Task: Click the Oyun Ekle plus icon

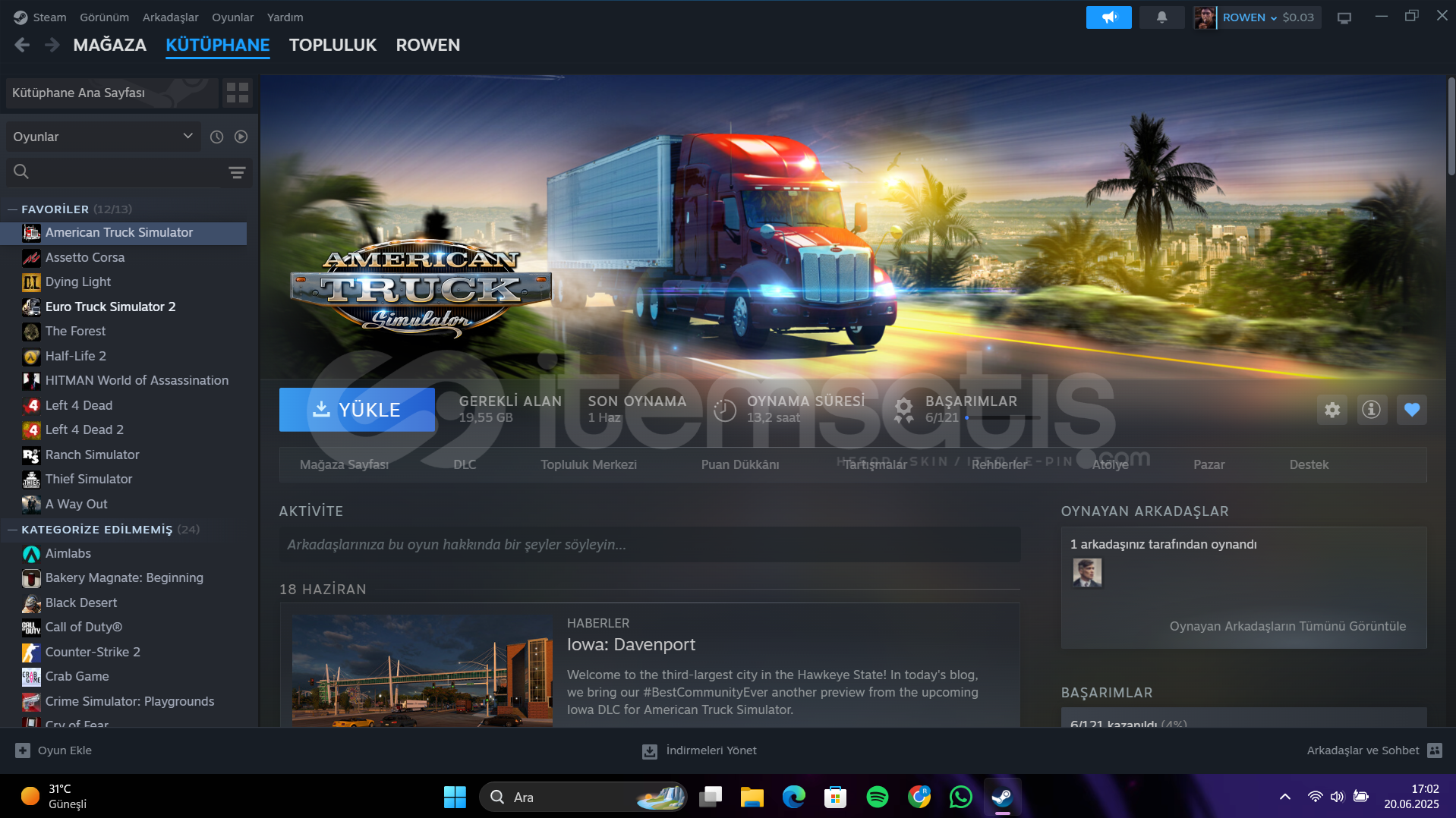Action: [23, 750]
